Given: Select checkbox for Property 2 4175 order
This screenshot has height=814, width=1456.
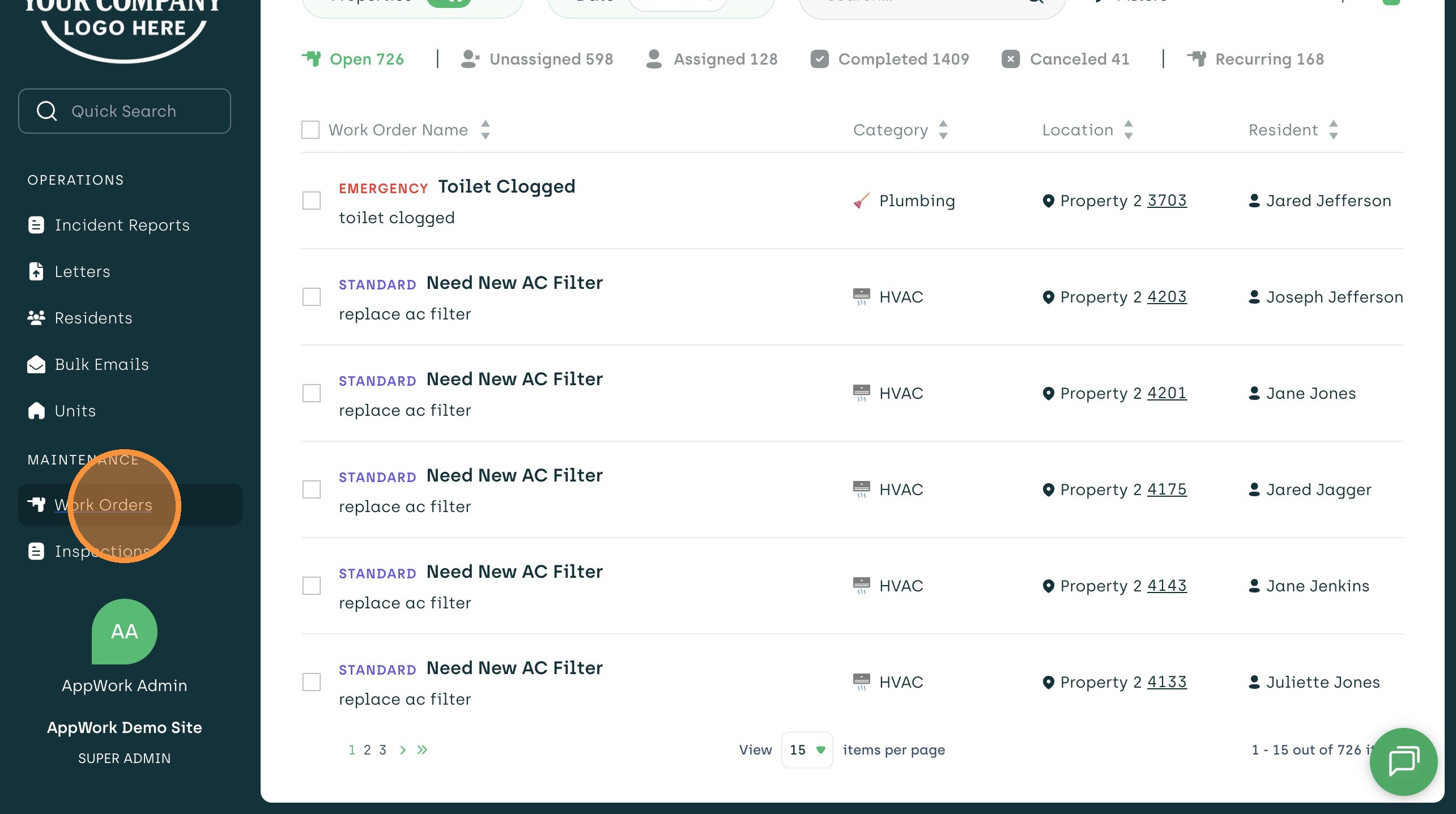Looking at the screenshot, I should coord(311,489).
